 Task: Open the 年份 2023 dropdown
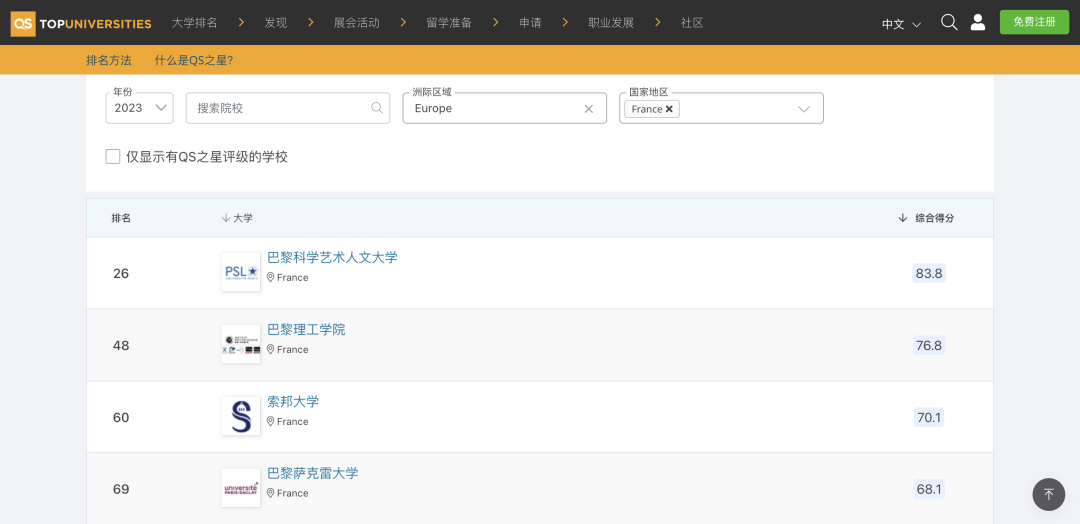[139, 108]
